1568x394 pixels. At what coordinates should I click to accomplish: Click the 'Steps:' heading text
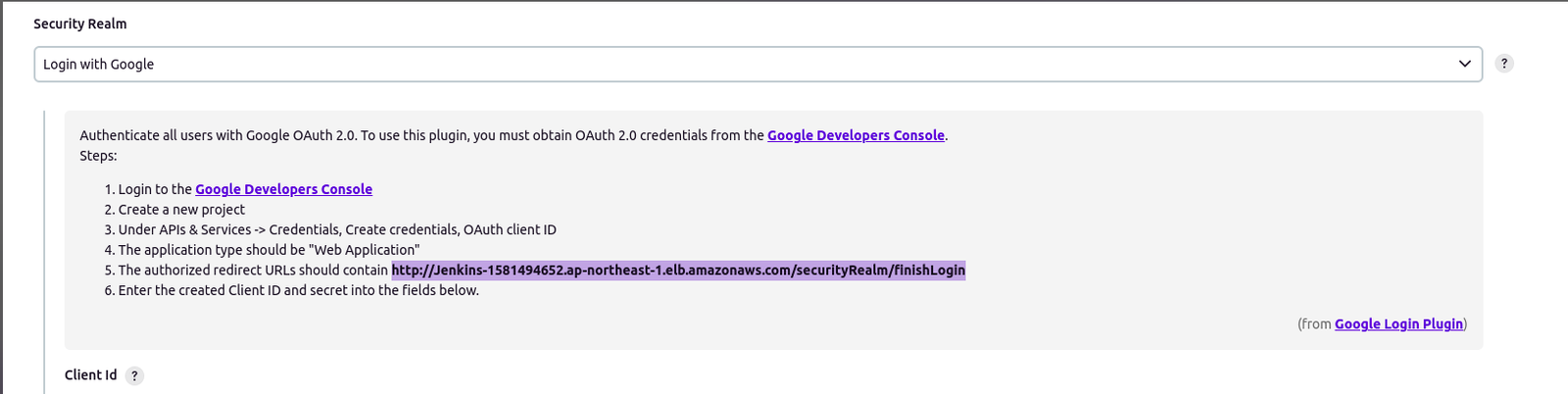point(98,156)
